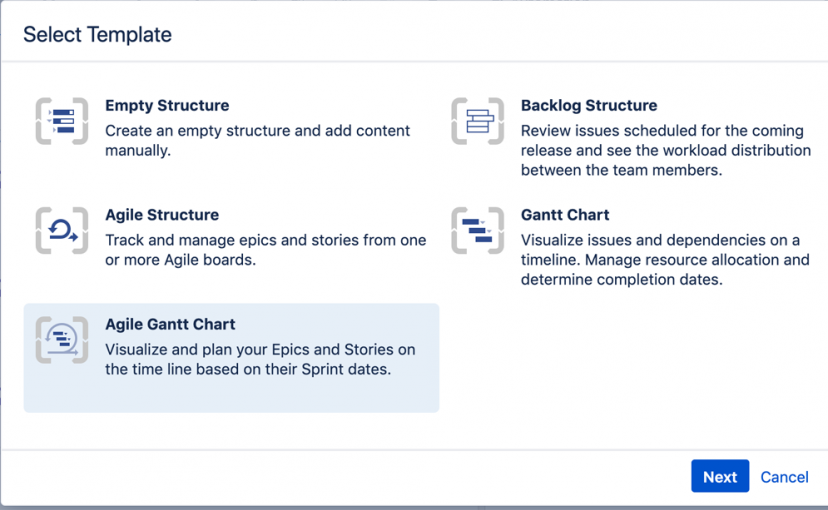Viewport: 828px width, 510px height.
Task: Click the "Select Template" dialog title
Action: (x=98, y=35)
